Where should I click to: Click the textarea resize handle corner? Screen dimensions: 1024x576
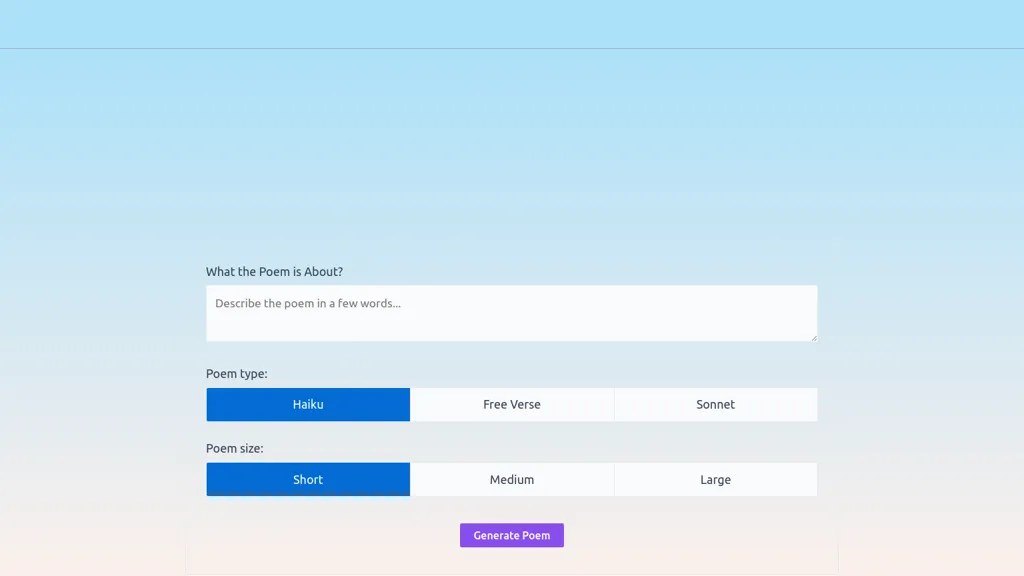[x=813, y=337]
